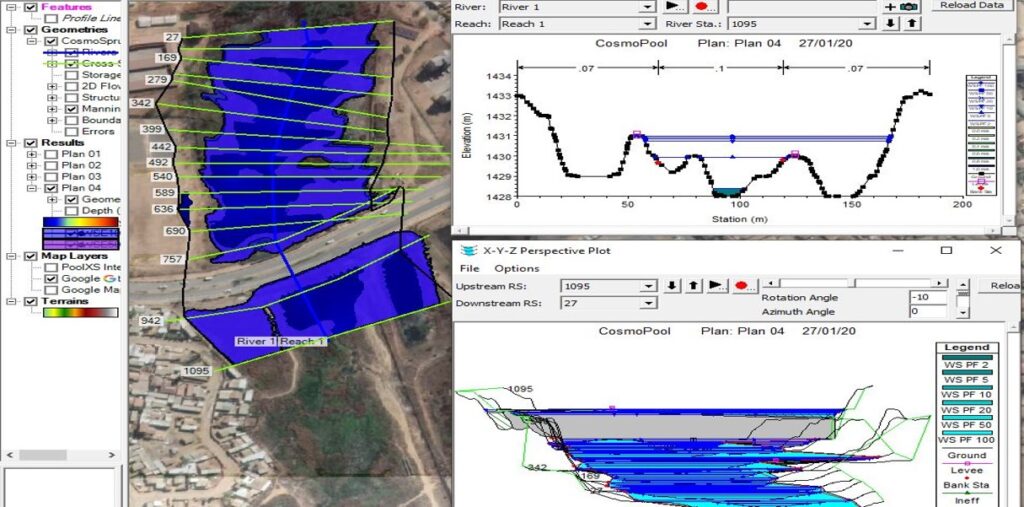Open the File menu in Perspective Plot
Screen dimensions: 1024x507
click(x=469, y=268)
